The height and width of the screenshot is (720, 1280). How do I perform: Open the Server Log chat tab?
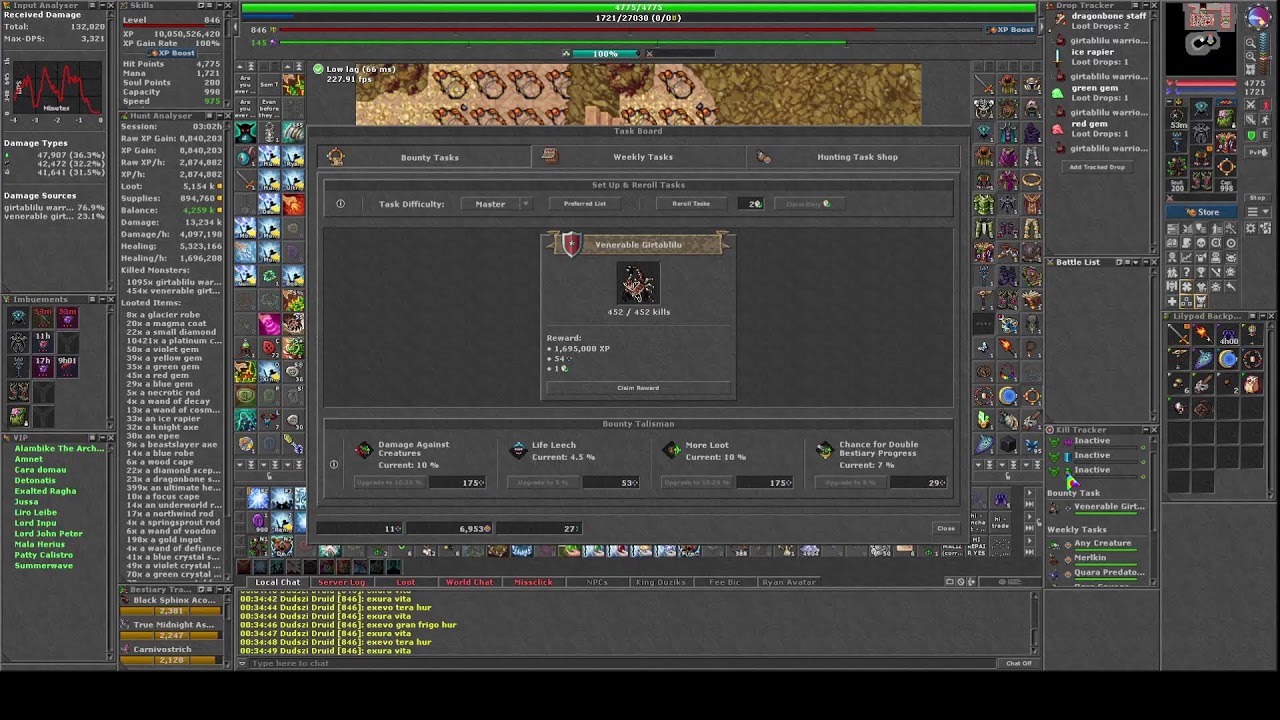(x=341, y=582)
